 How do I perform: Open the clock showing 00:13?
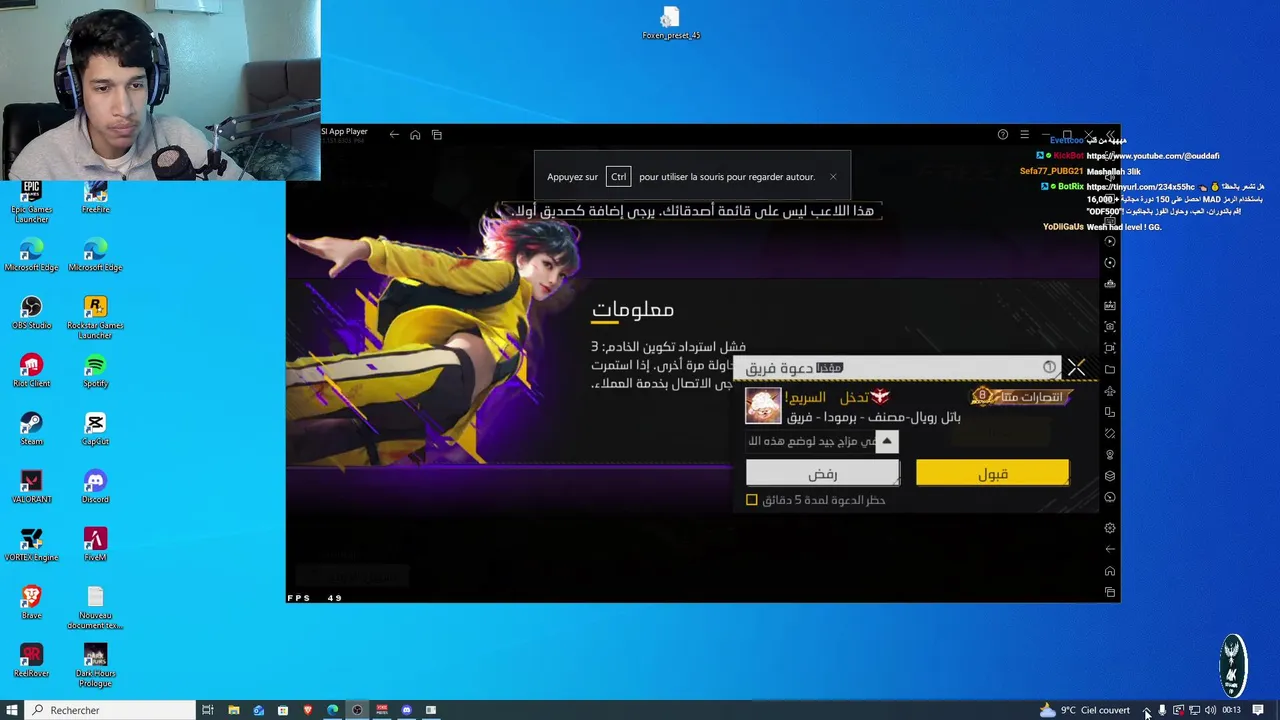point(1231,710)
